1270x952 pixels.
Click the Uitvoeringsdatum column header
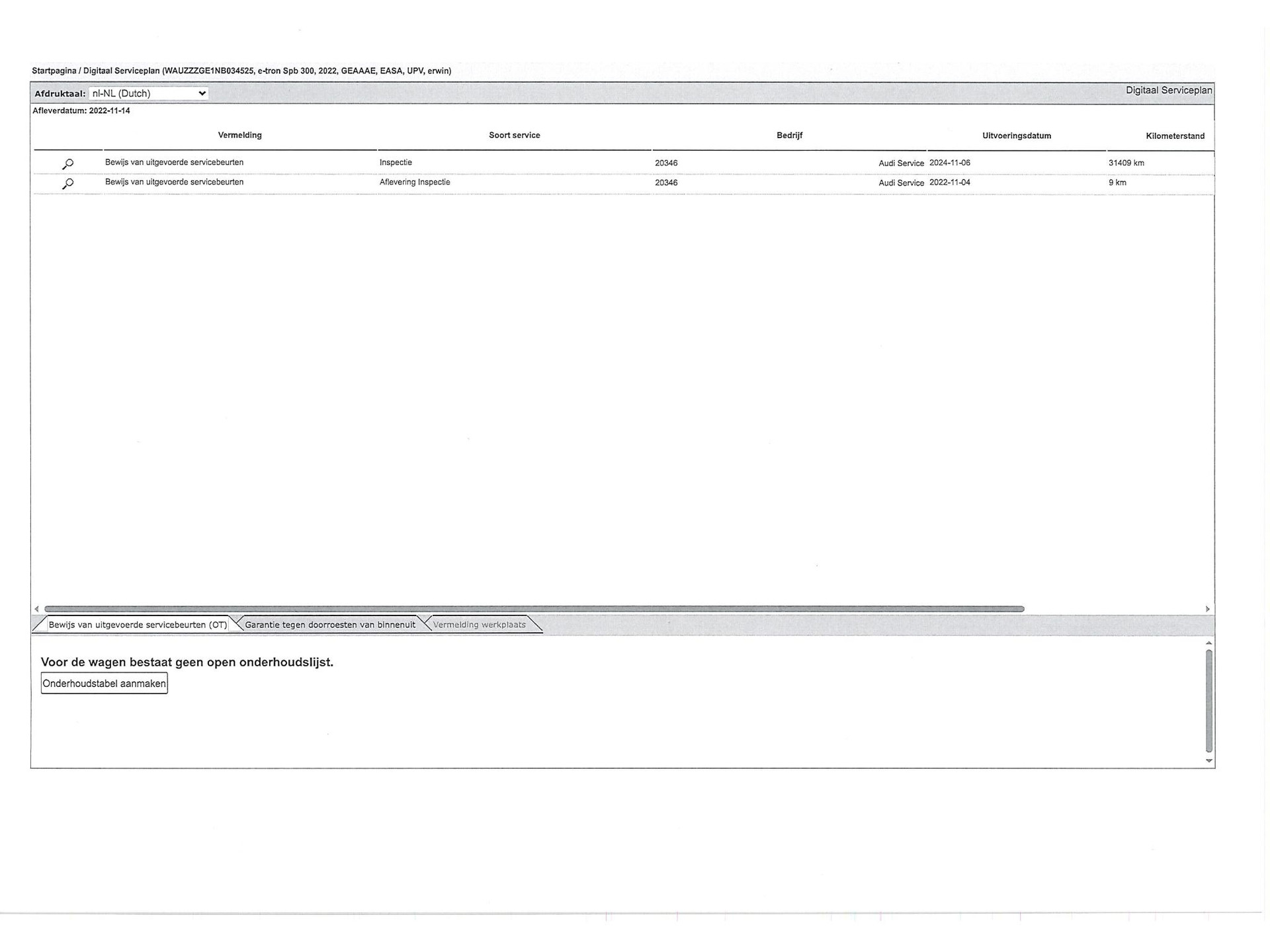click(1016, 136)
